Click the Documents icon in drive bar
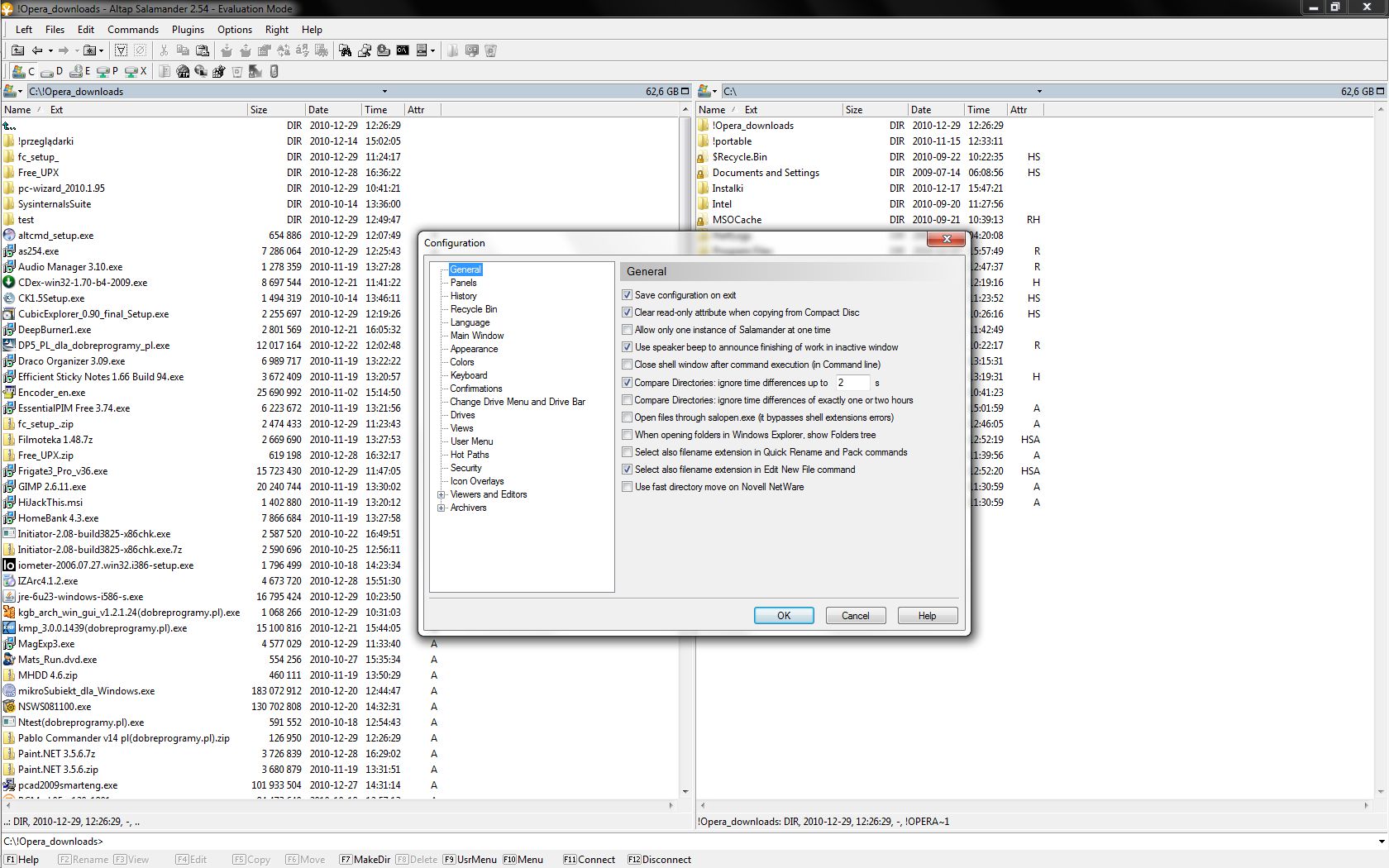 [x=165, y=71]
